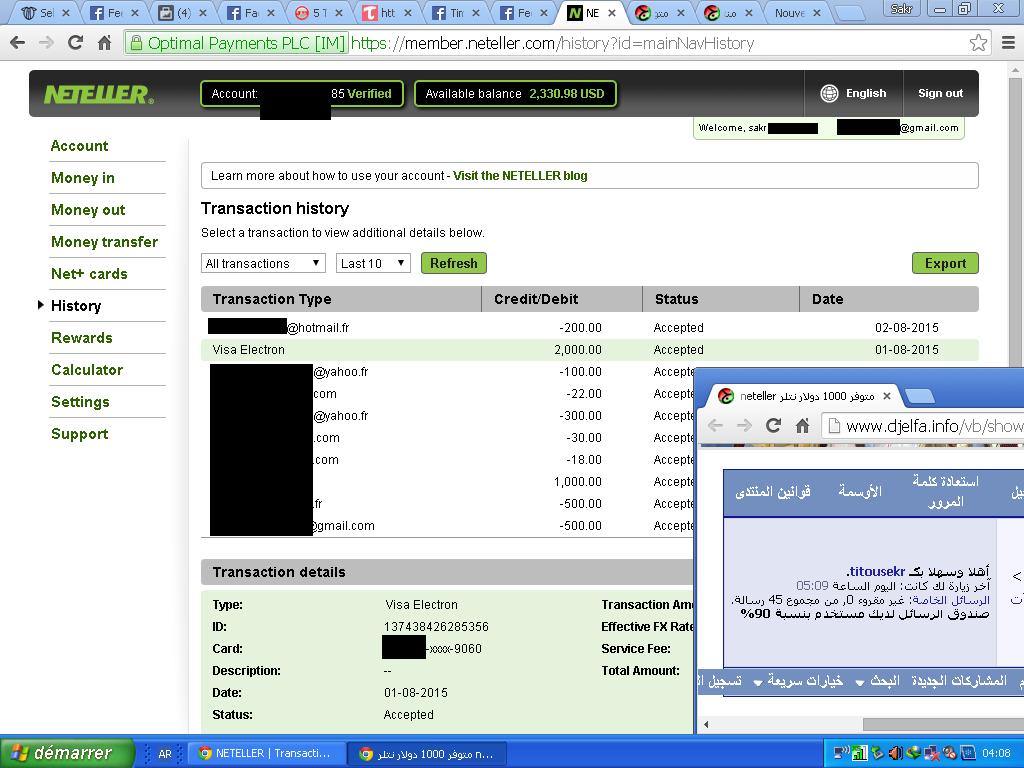Open Money out from the sidebar
Viewport: 1024px width, 768px height.
tap(88, 210)
